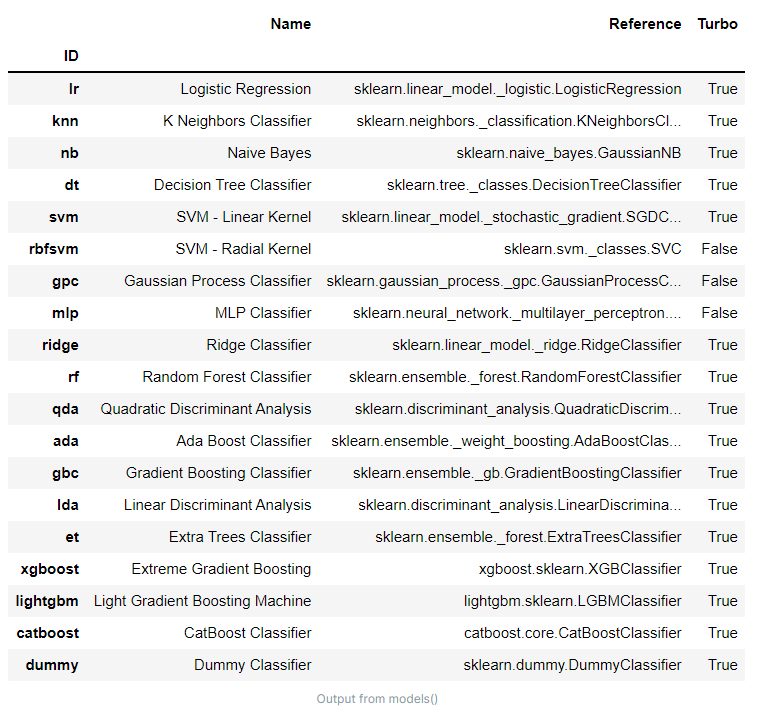Select the gpc row ID
Viewport: 759px width, 722px height.
coord(65,281)
